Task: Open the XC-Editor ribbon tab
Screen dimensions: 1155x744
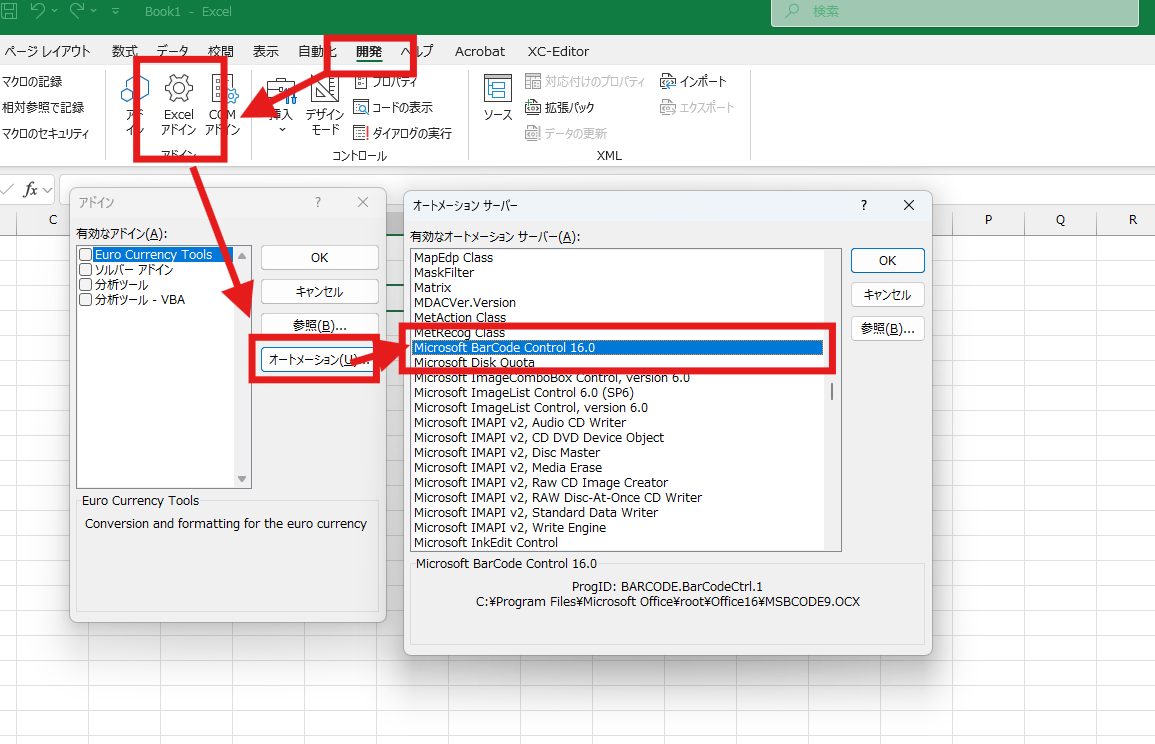Action: coord(558,52)
